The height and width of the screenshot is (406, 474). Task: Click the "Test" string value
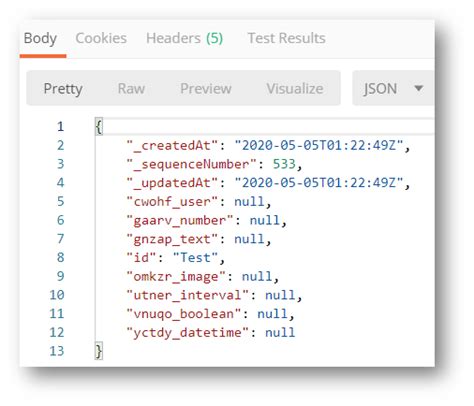(195, 257)
